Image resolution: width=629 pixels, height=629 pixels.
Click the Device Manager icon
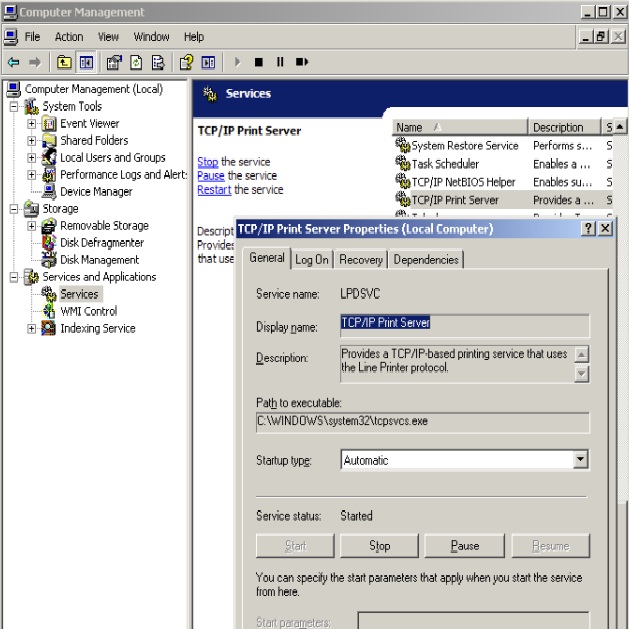coord(49,191)
